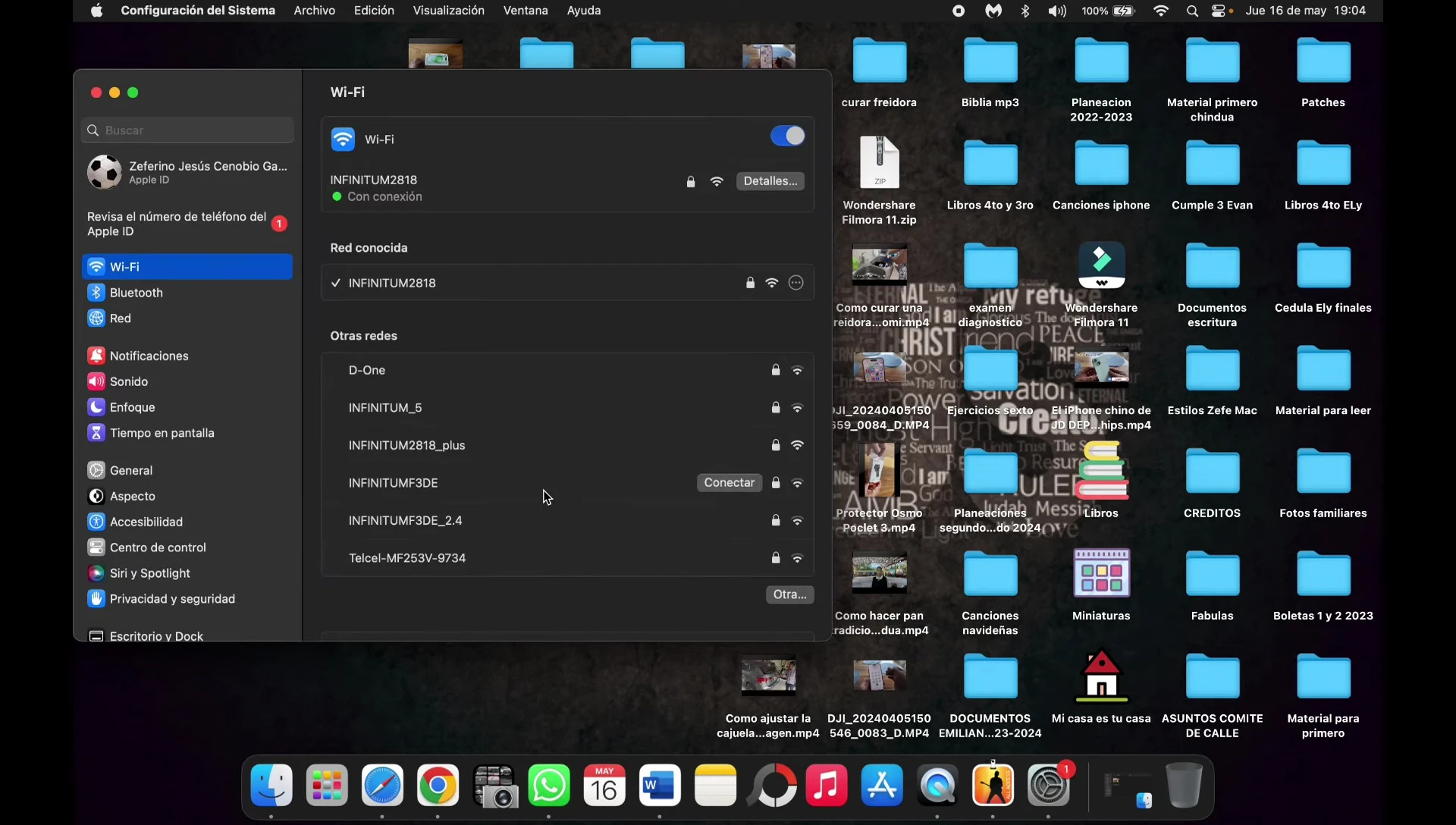The width and height of the screenshot is (1456, 825).
Task: Open the Trash in the Dock
Action: click(x=1184, y=786)
